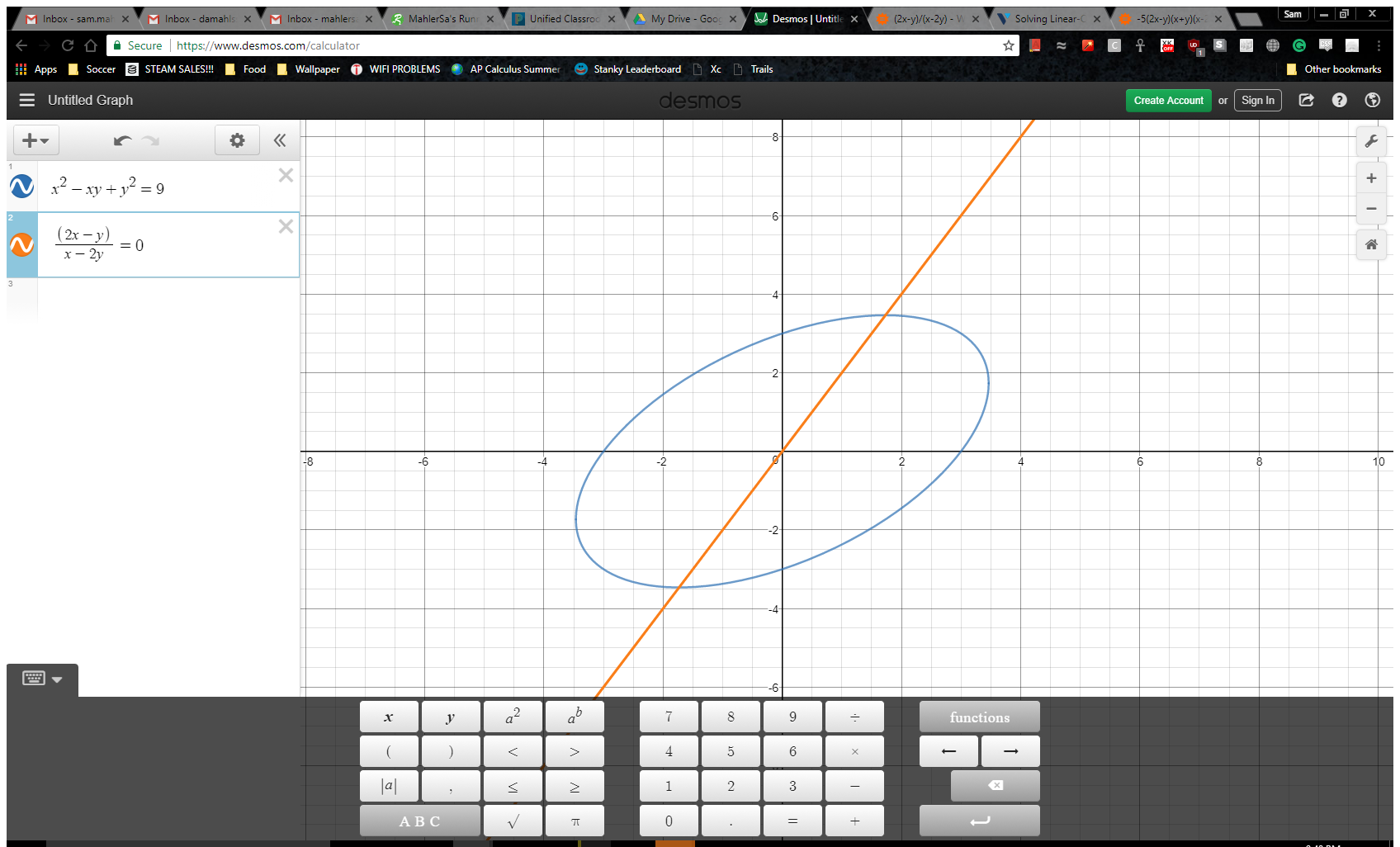This screenshot has height=847, width=1400.
Task: Click Create Account button
Action: click(x=1168, y=101)
